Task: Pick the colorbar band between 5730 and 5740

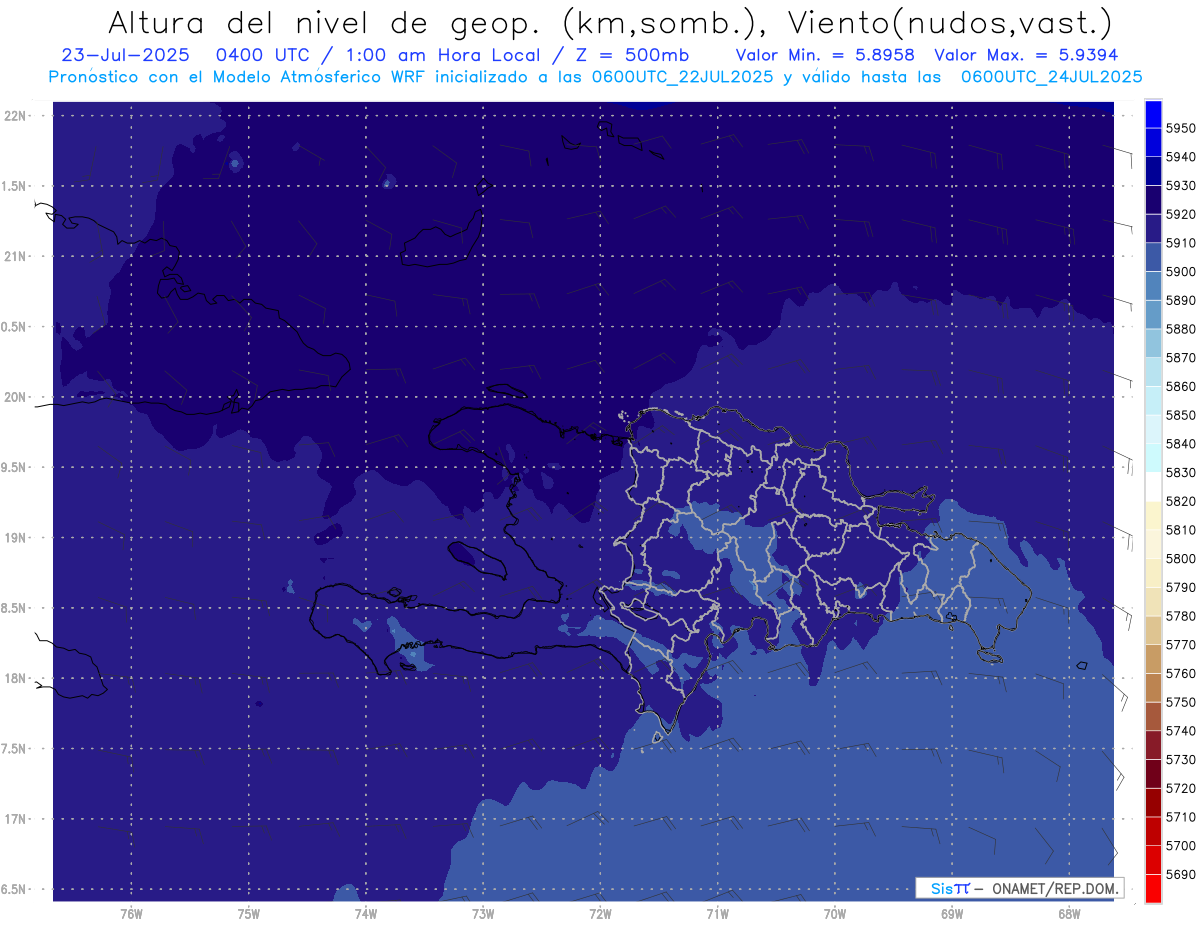Action: click(x=1153, y=745)
